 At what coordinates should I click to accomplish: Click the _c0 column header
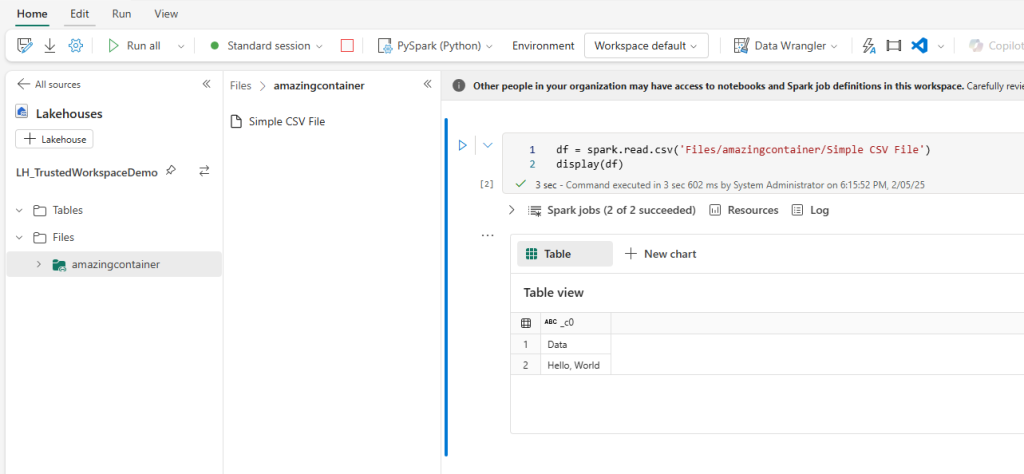[x=576, y=323]
